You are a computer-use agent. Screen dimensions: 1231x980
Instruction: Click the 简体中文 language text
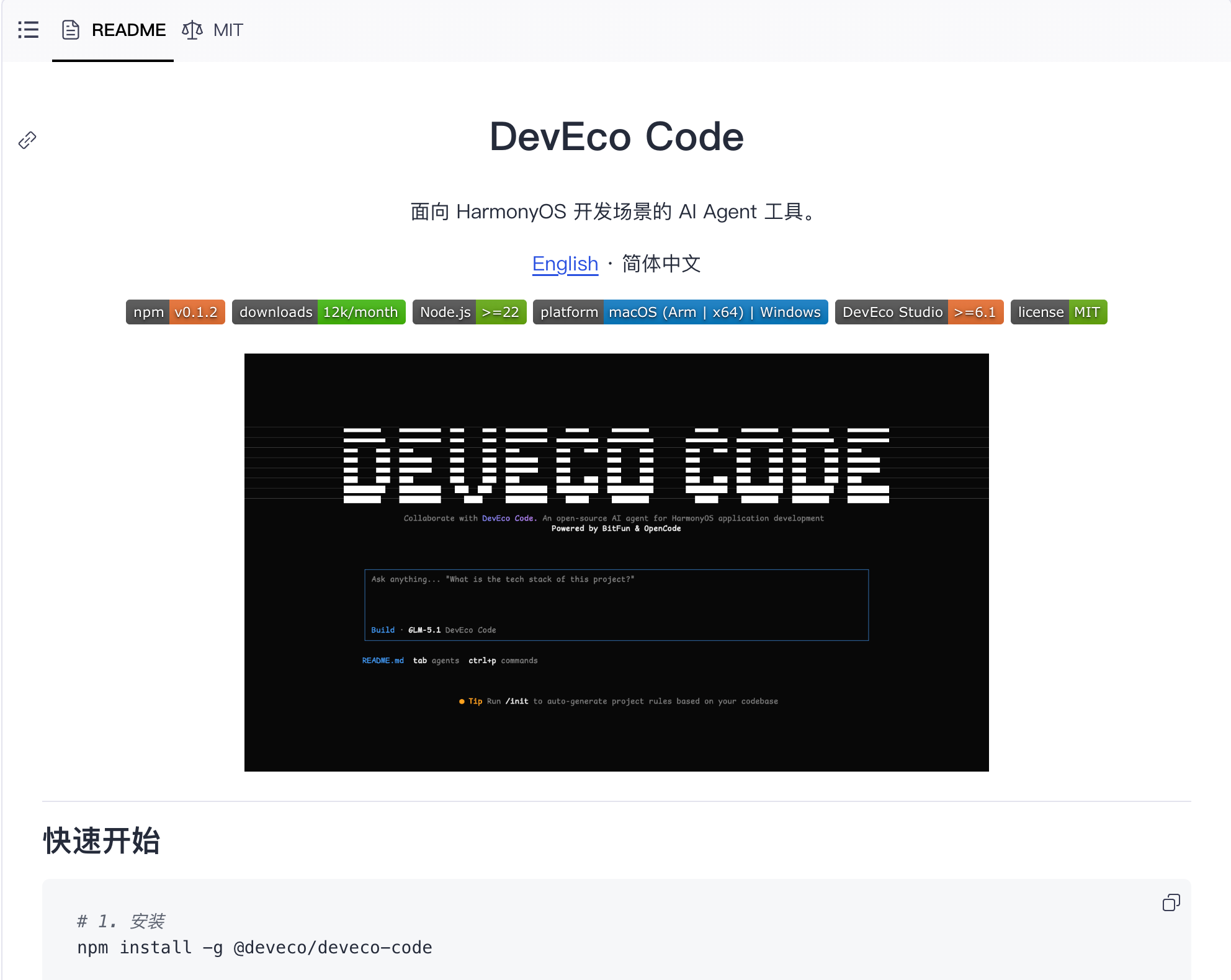(661, 264)
